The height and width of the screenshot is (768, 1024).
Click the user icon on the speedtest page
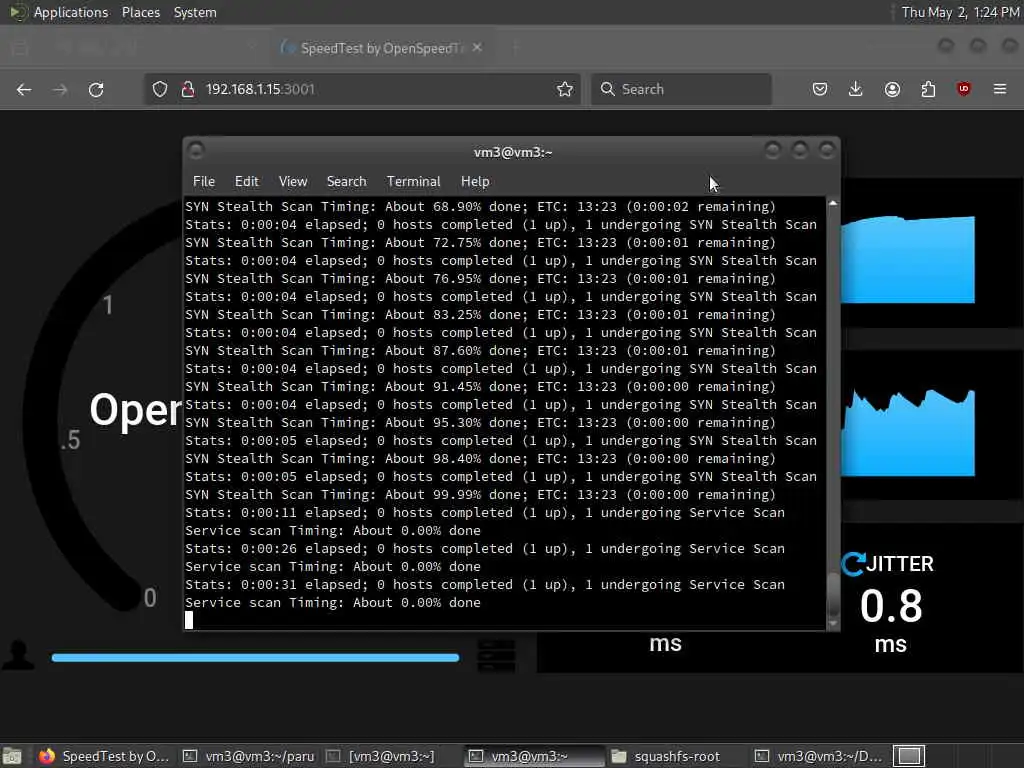pos(18,654)
